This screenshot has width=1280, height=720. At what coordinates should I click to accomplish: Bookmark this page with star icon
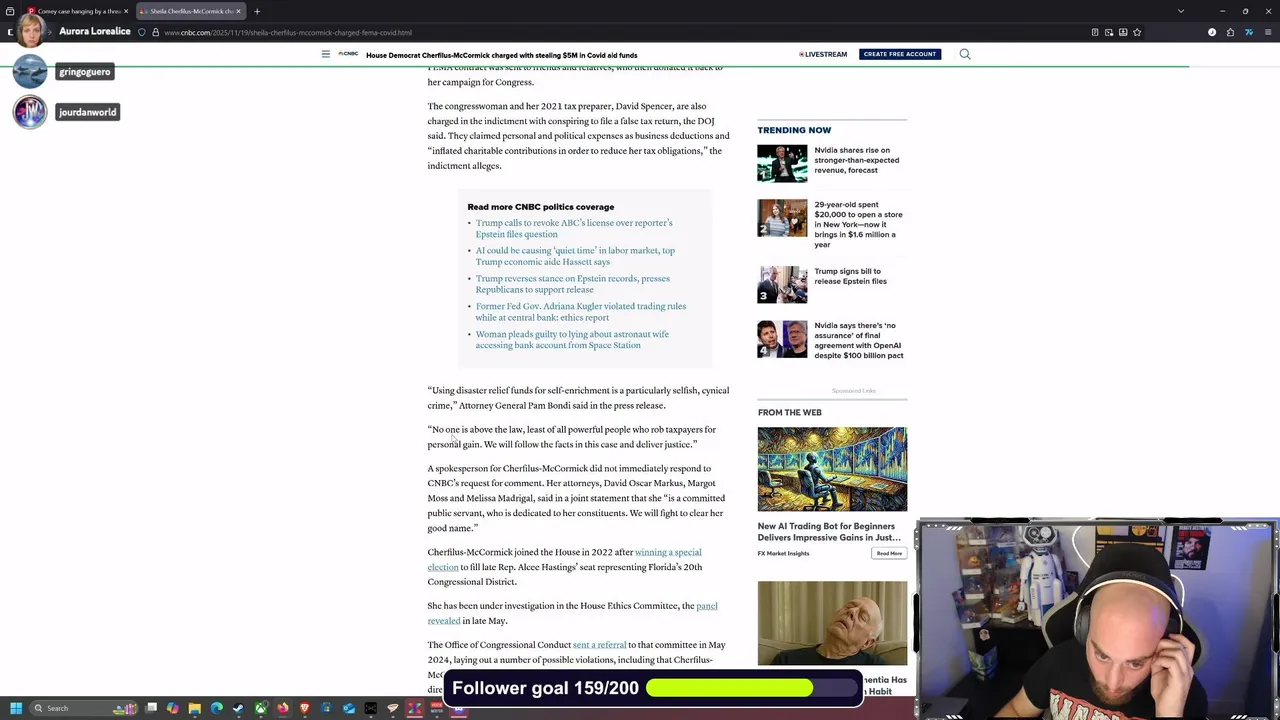(x=1137, y=32)
